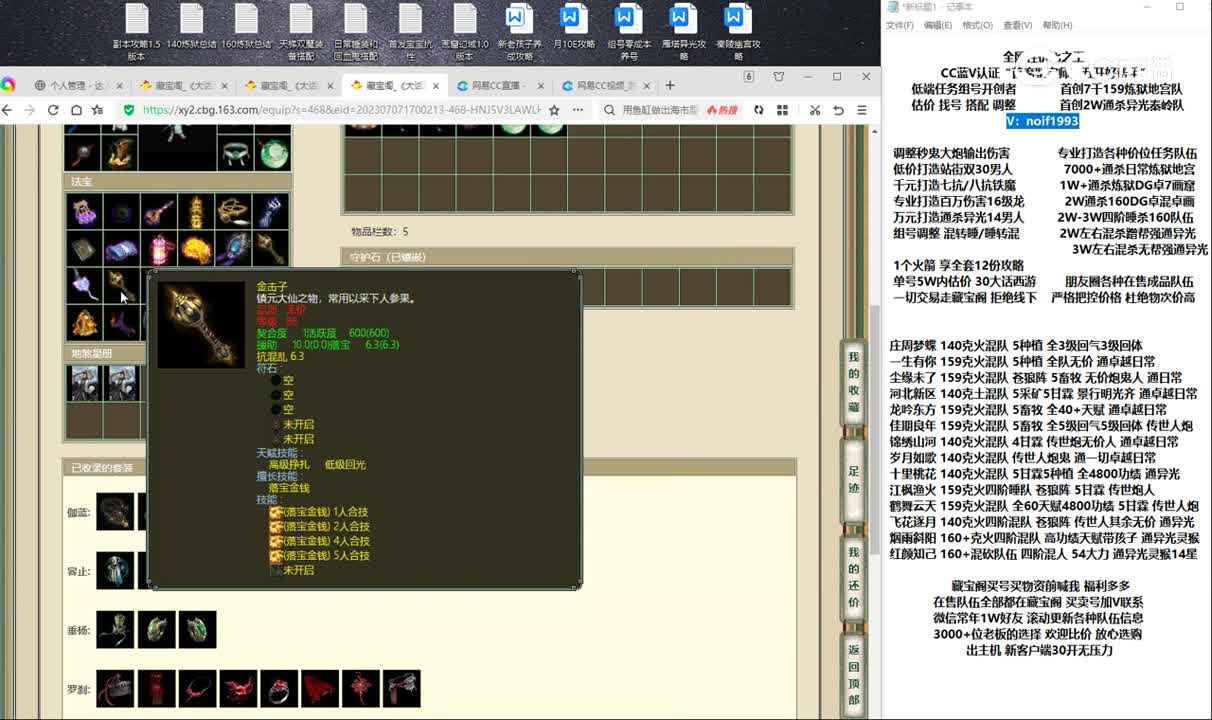Open desktop file 140炼狱总结

click(191, 31)
